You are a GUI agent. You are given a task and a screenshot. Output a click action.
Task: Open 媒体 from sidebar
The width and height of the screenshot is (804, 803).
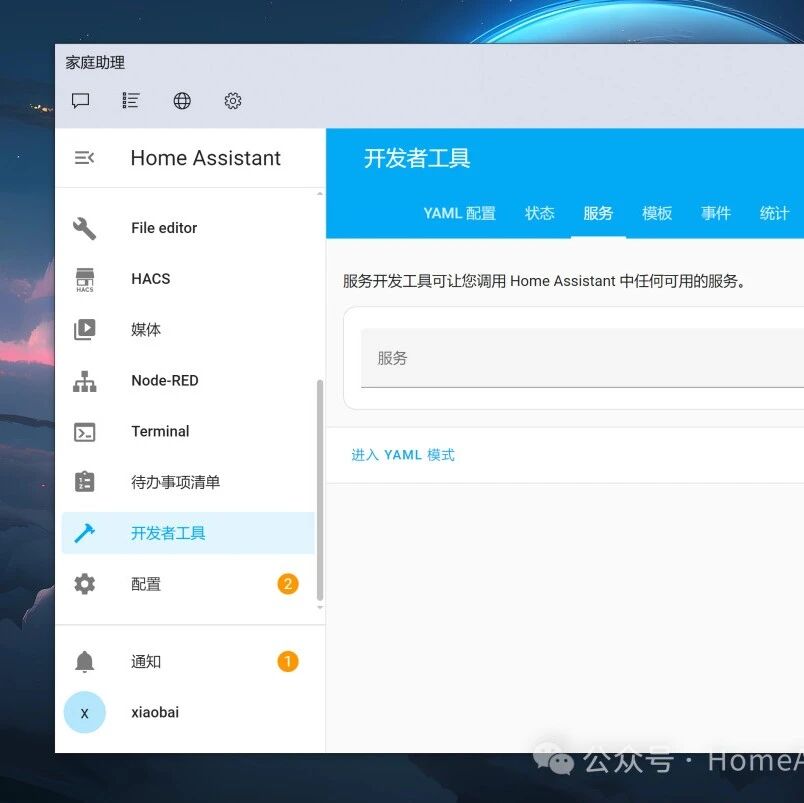click(x=188, y=329)
